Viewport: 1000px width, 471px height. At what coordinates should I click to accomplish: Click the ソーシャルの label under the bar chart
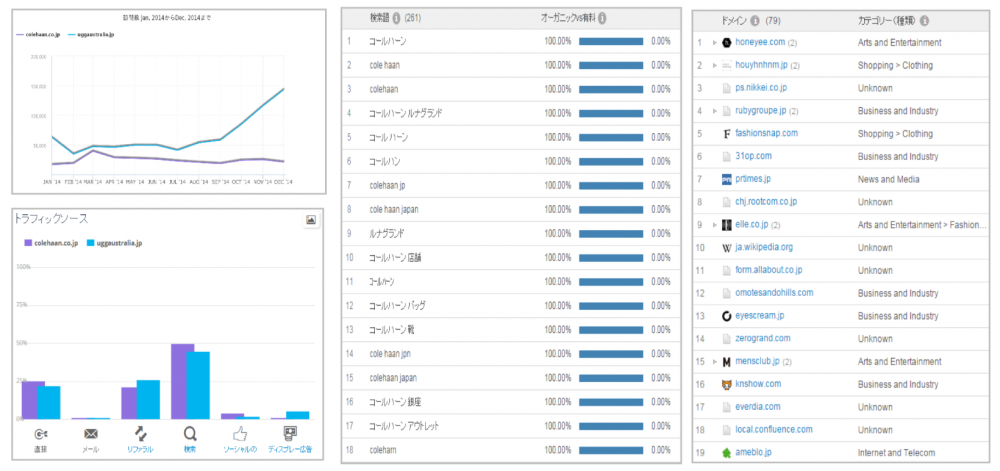[x=240, y=450]
